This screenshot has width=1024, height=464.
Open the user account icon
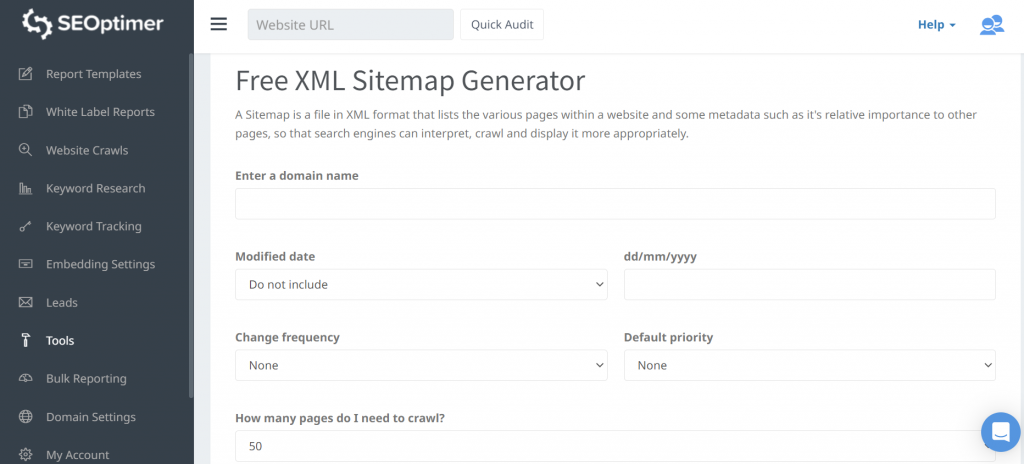coord(991,25)
